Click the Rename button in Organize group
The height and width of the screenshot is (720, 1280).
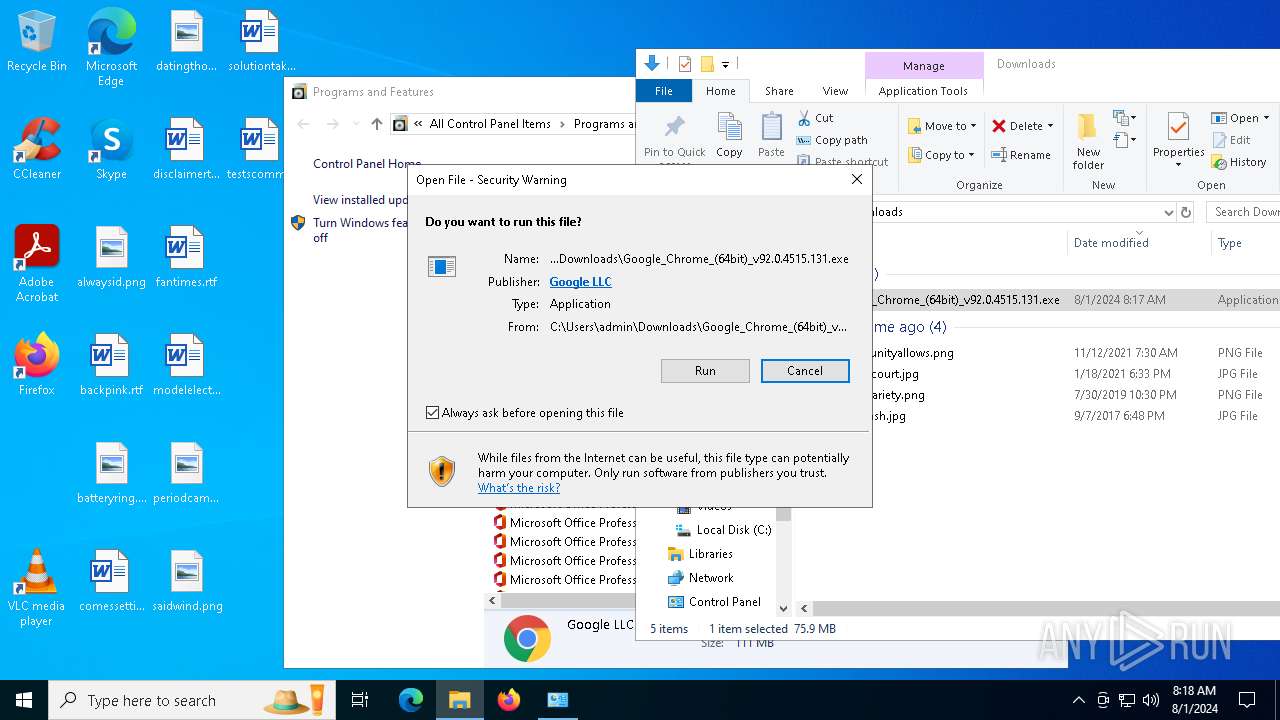pyautogui.click(x=1021, y=155)
